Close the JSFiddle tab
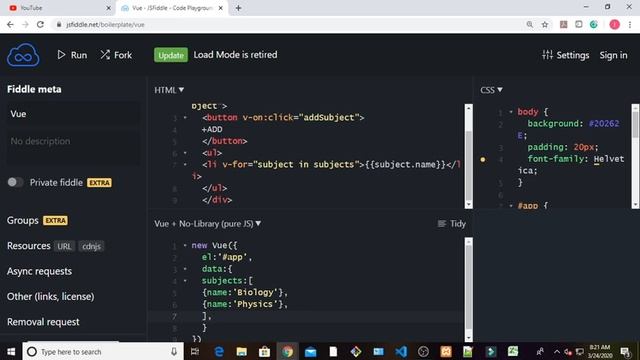This screenshot has height=360, width=640. click(220, 8)
